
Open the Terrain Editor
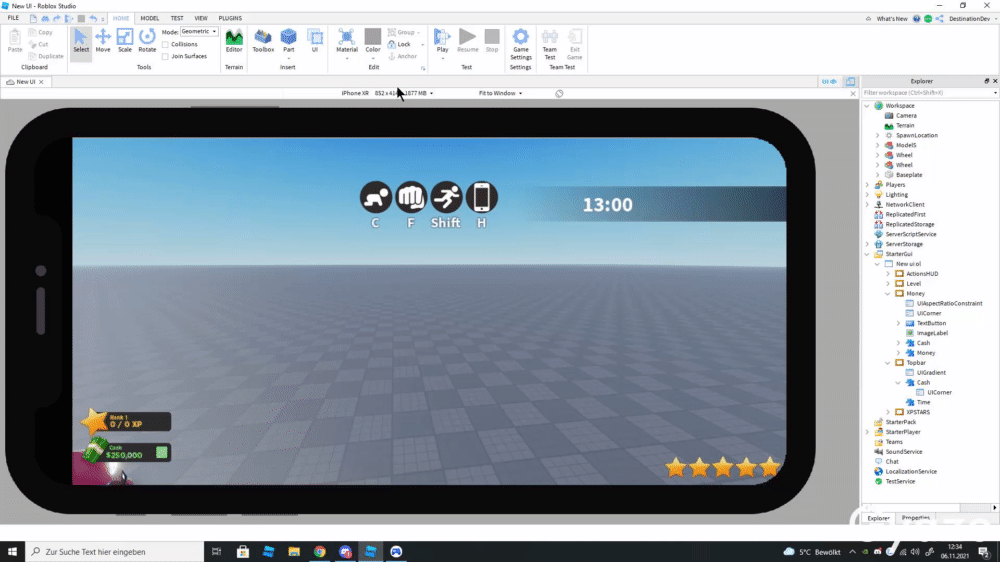(234, 41)
